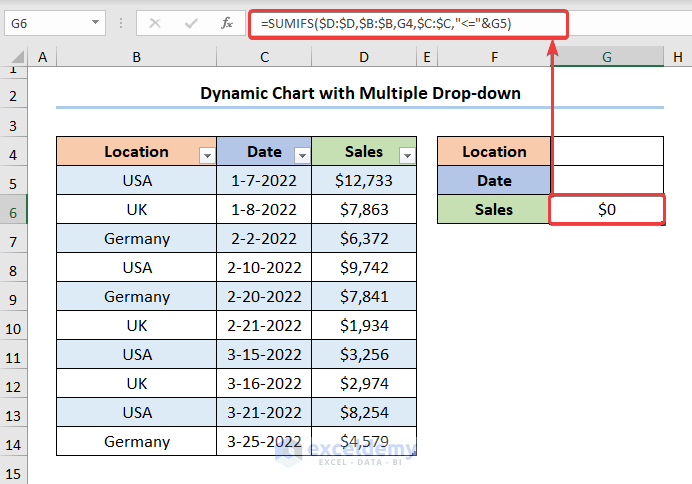Click the formula bar options dots icon
The width and height of the screenshot is (692, 484).
(121, 23)
